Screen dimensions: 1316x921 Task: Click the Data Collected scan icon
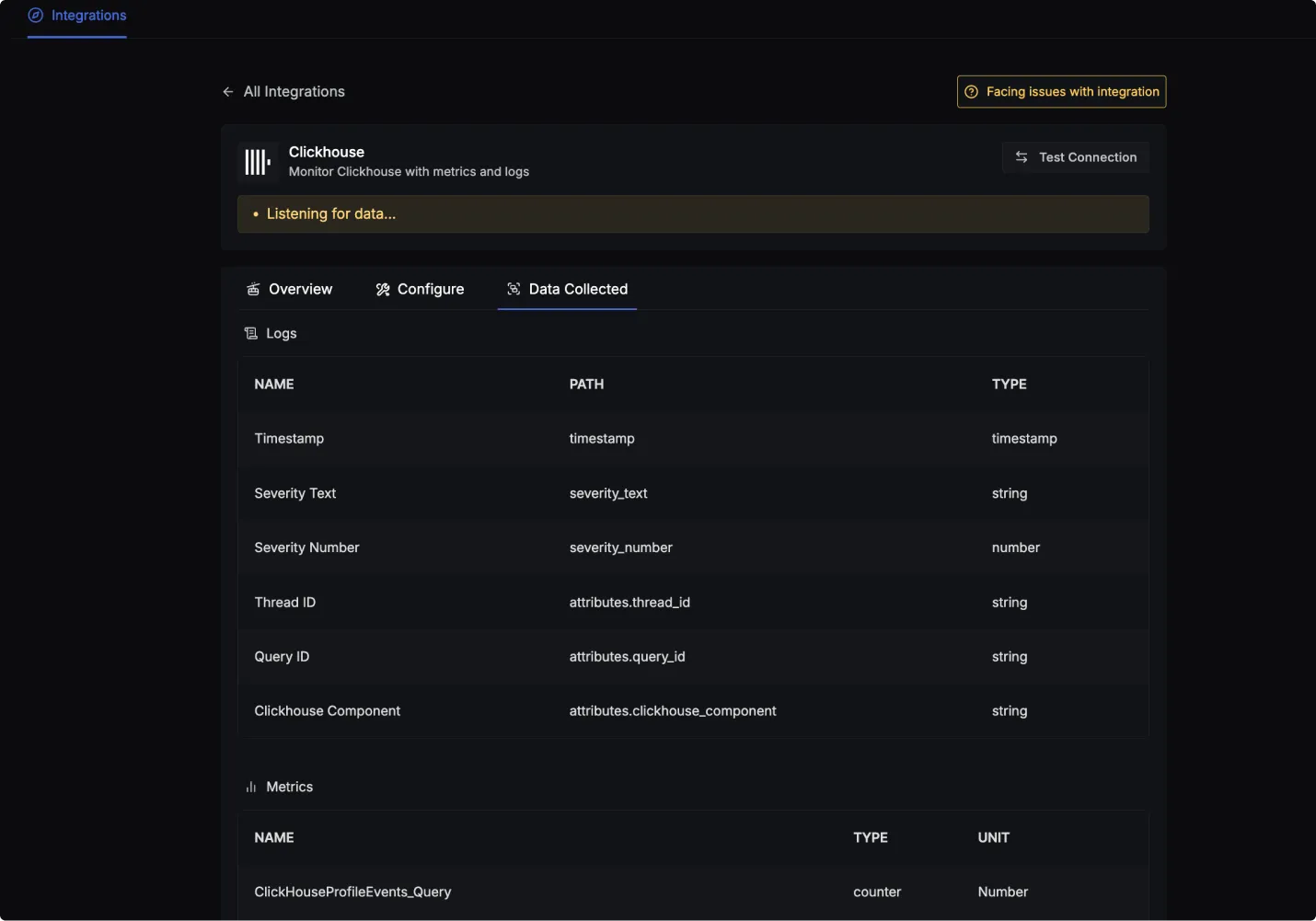tap(514, 289)
